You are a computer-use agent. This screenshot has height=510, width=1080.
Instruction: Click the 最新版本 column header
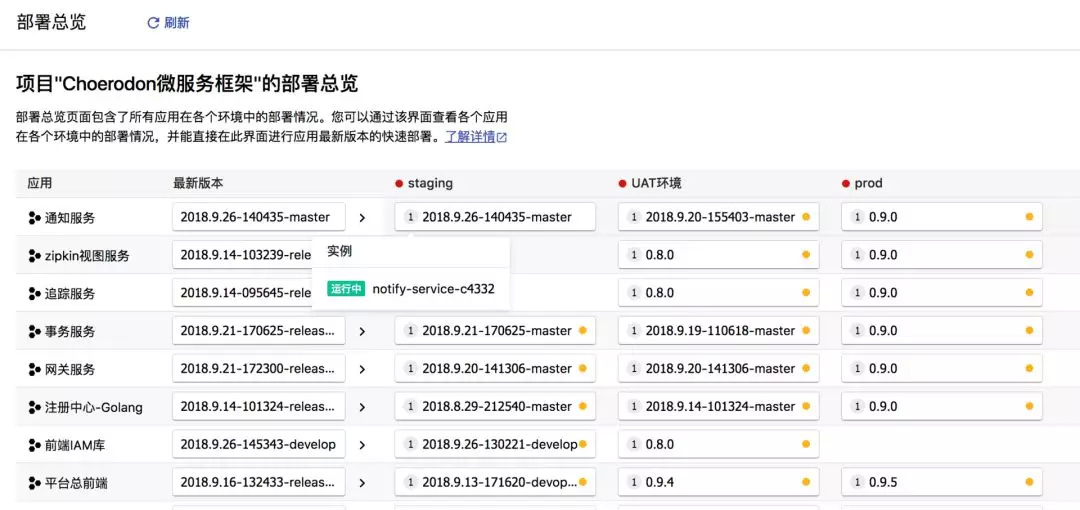point(198,183)
